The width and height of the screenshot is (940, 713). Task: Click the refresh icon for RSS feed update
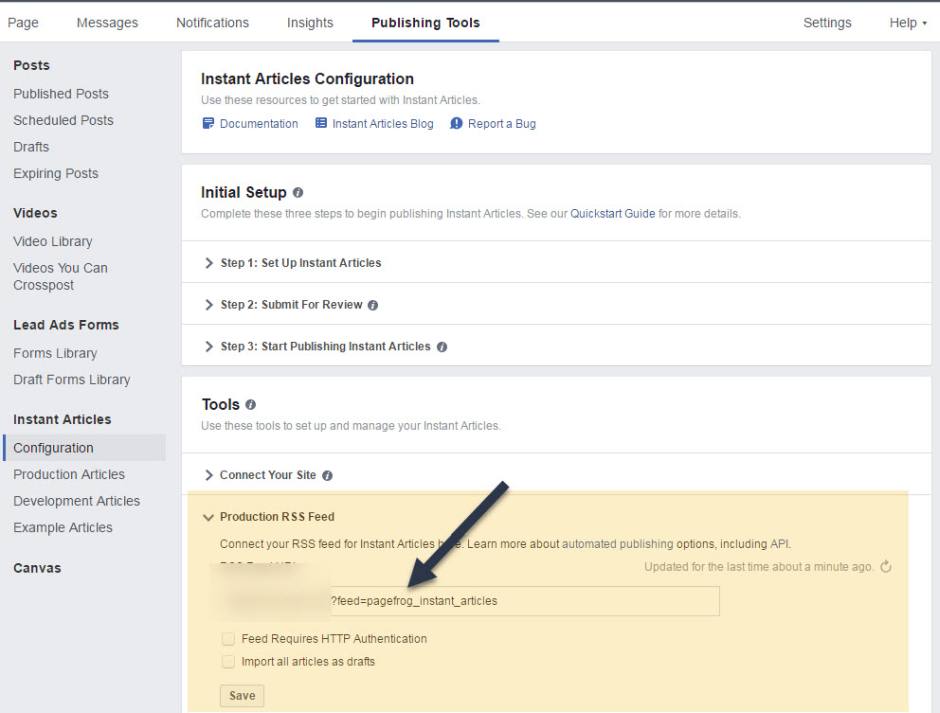coord(885,567)
